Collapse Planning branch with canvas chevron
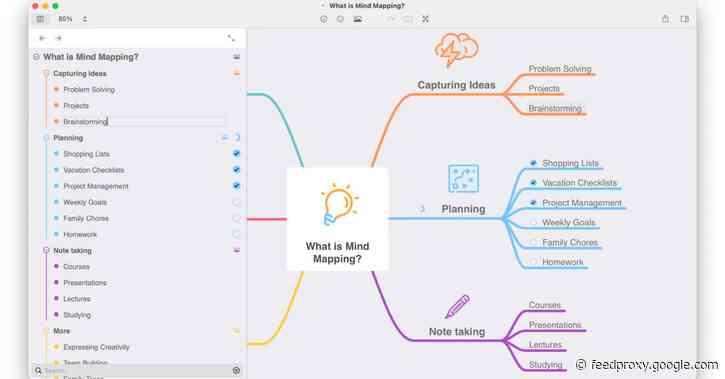Viewport: 725px width, 379px height. pos(422,209)
